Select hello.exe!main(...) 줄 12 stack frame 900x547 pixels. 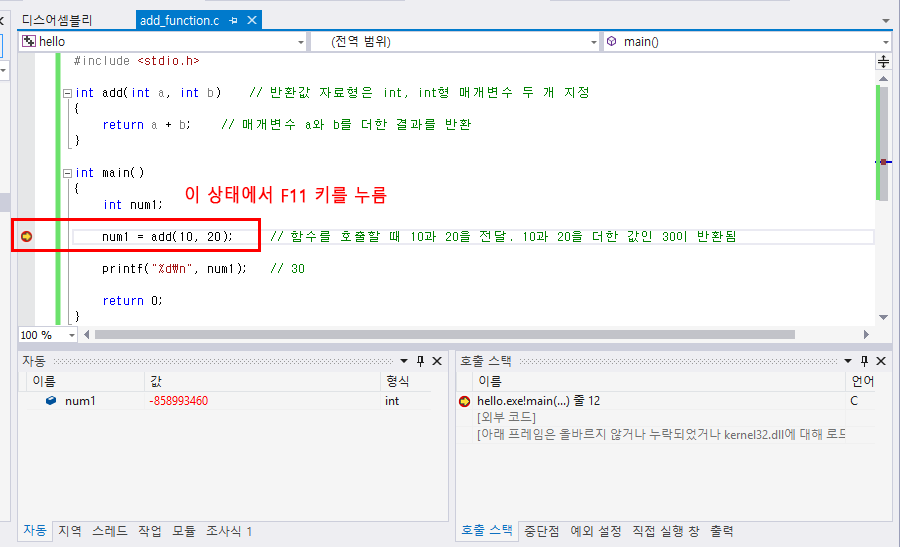[538, 401]
